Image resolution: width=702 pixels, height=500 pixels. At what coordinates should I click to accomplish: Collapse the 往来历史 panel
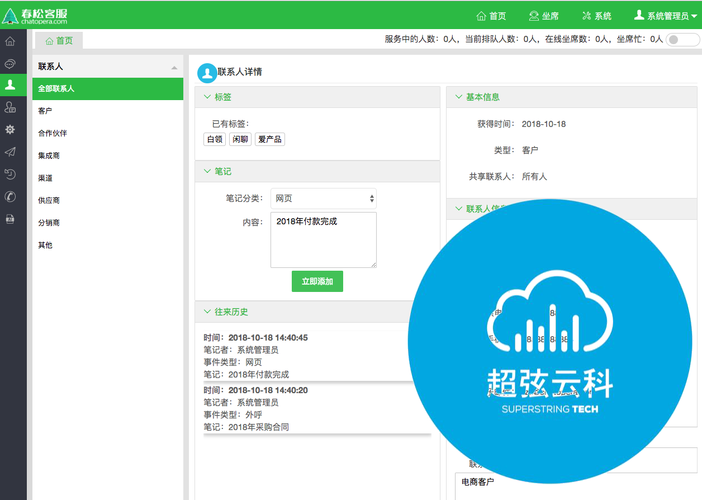point(207,312)
